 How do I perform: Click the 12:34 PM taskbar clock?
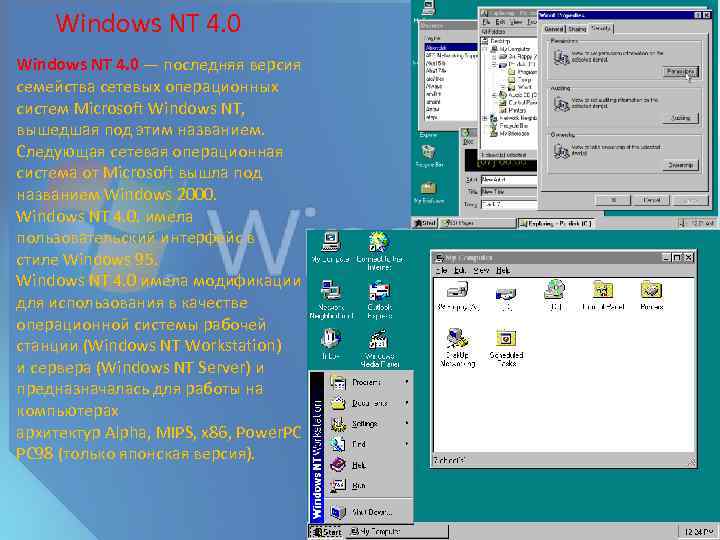click(698, 532)
